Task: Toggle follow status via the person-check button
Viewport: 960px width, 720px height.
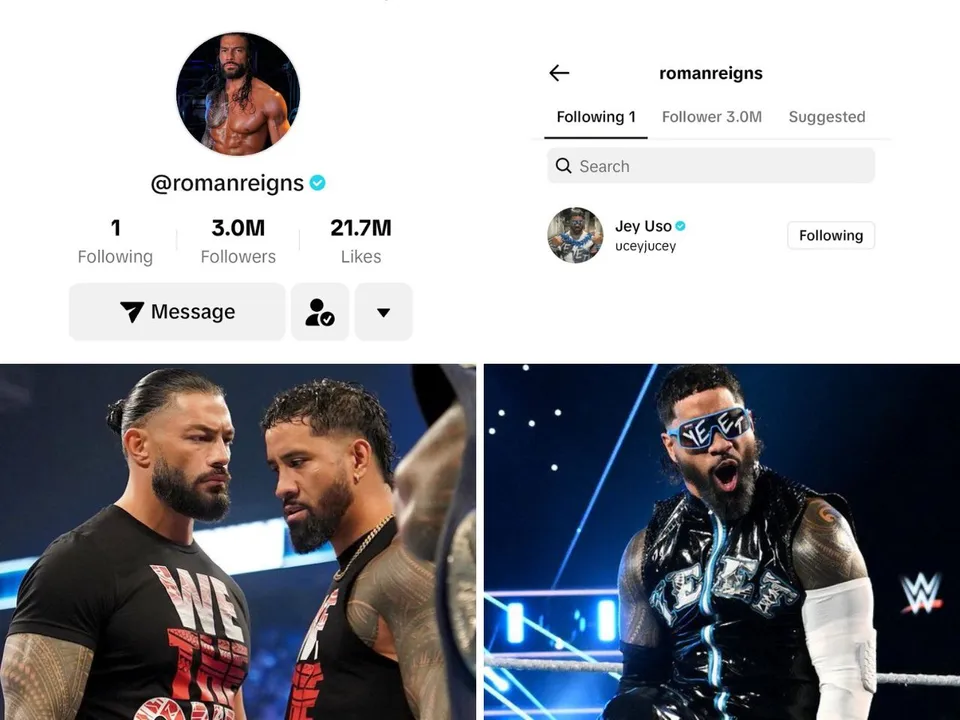Action: (320, 311)
